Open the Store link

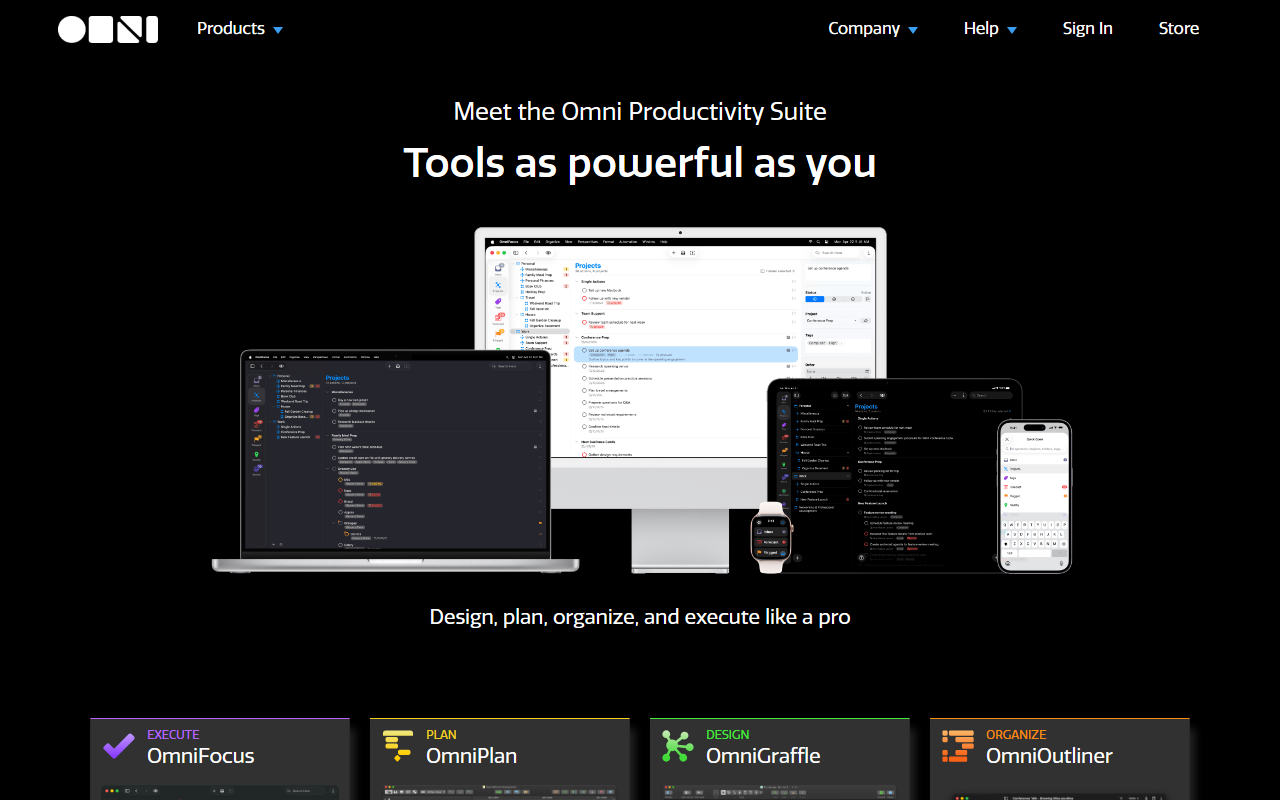pyautogui.click(x=1178, y=29)
